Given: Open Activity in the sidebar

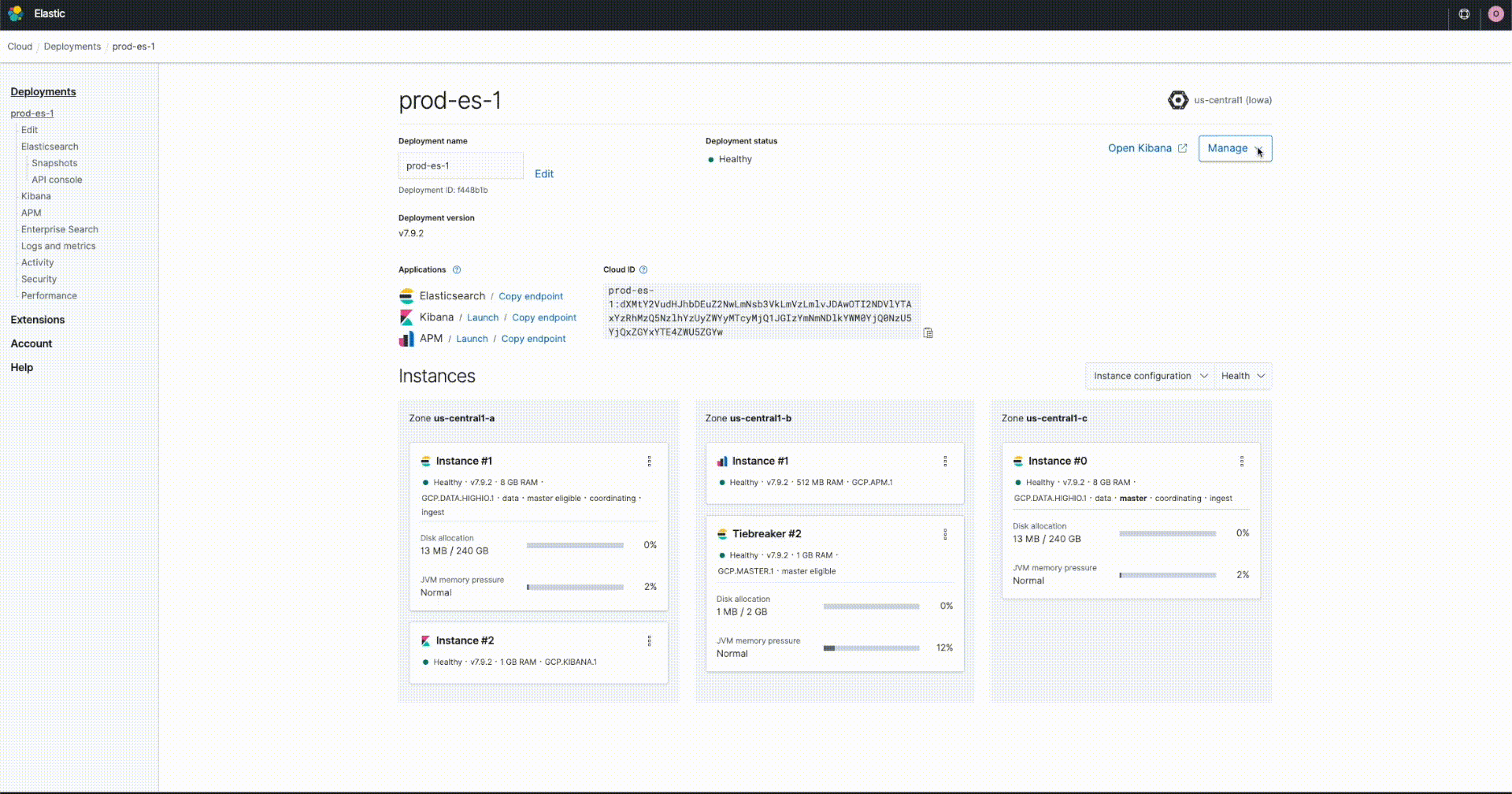Looking at the screenshot, I should pyautogui.click(x=37, y=262).
